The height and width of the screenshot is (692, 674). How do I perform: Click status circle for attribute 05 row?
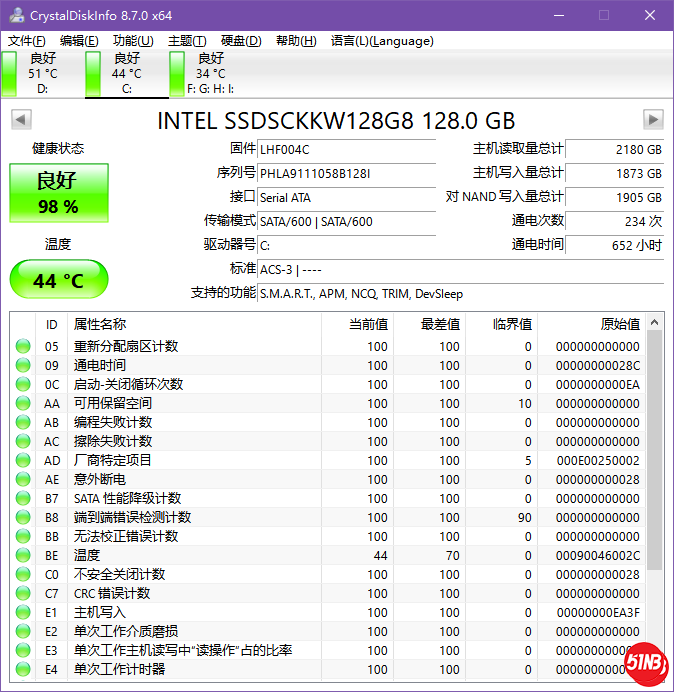tap(23, 346)
